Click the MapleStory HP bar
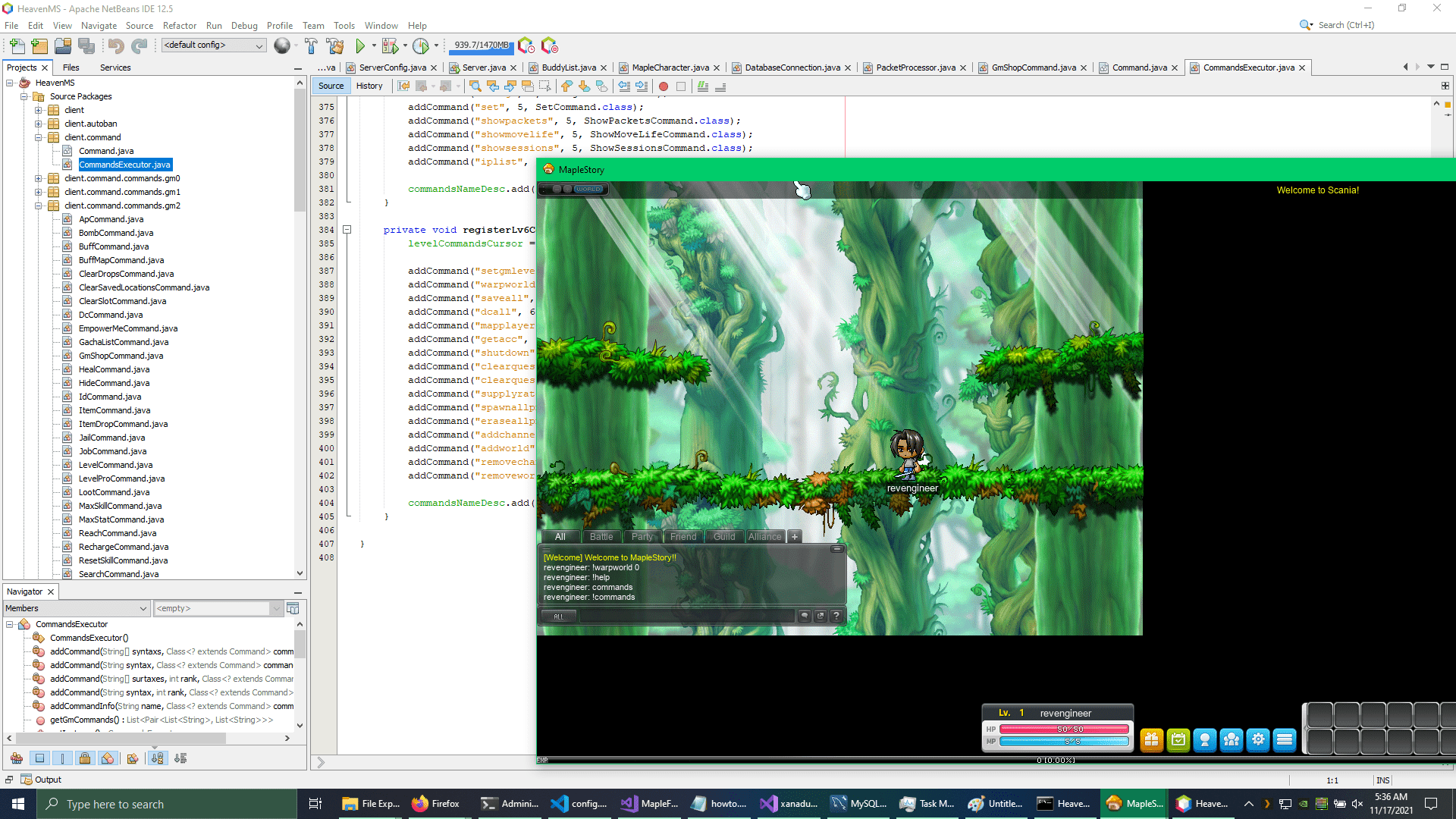This screenshot has width=1456, height=819. [x=1065, y=730]
